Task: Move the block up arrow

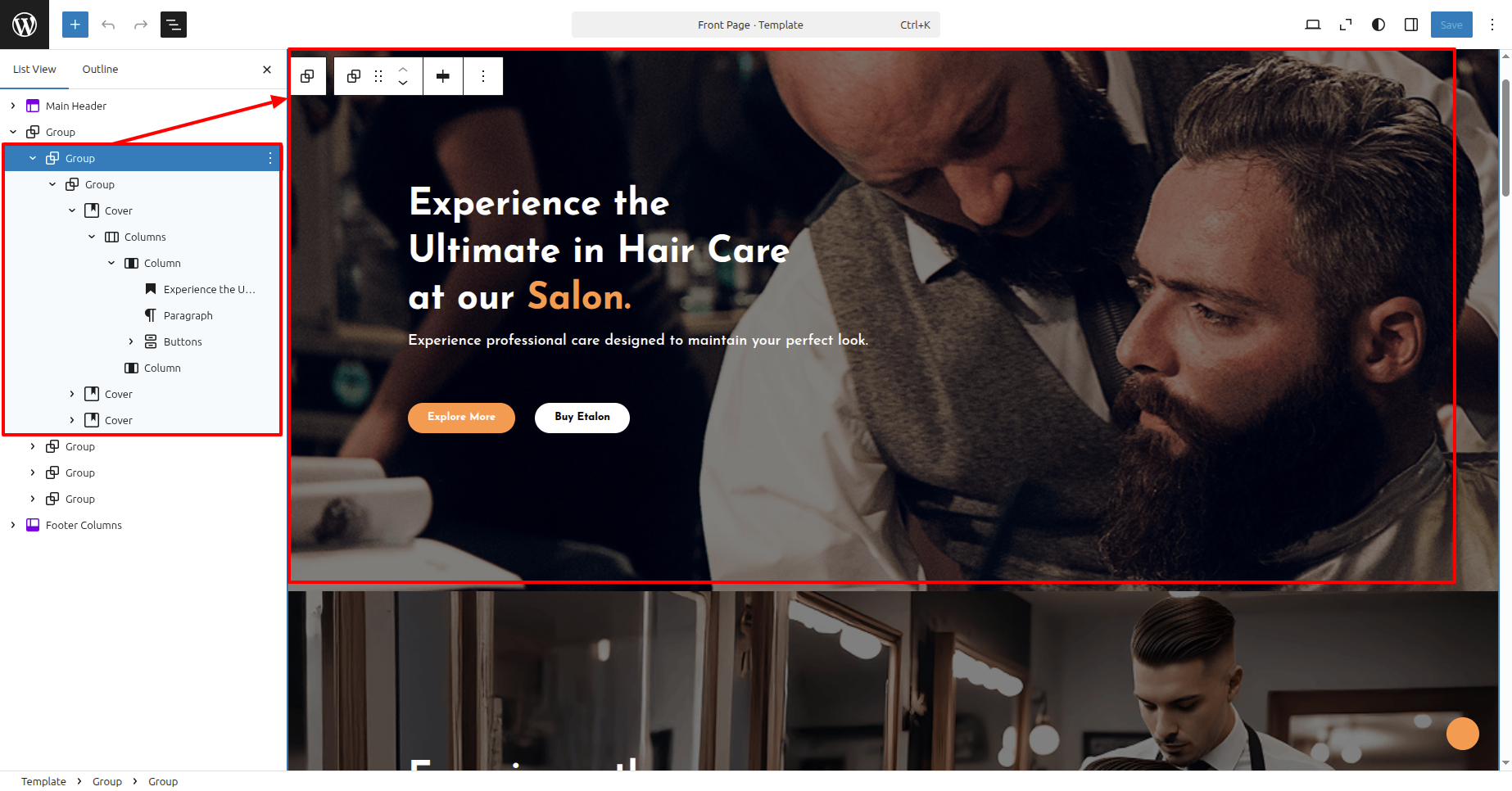Action: [x=403, y=69]
